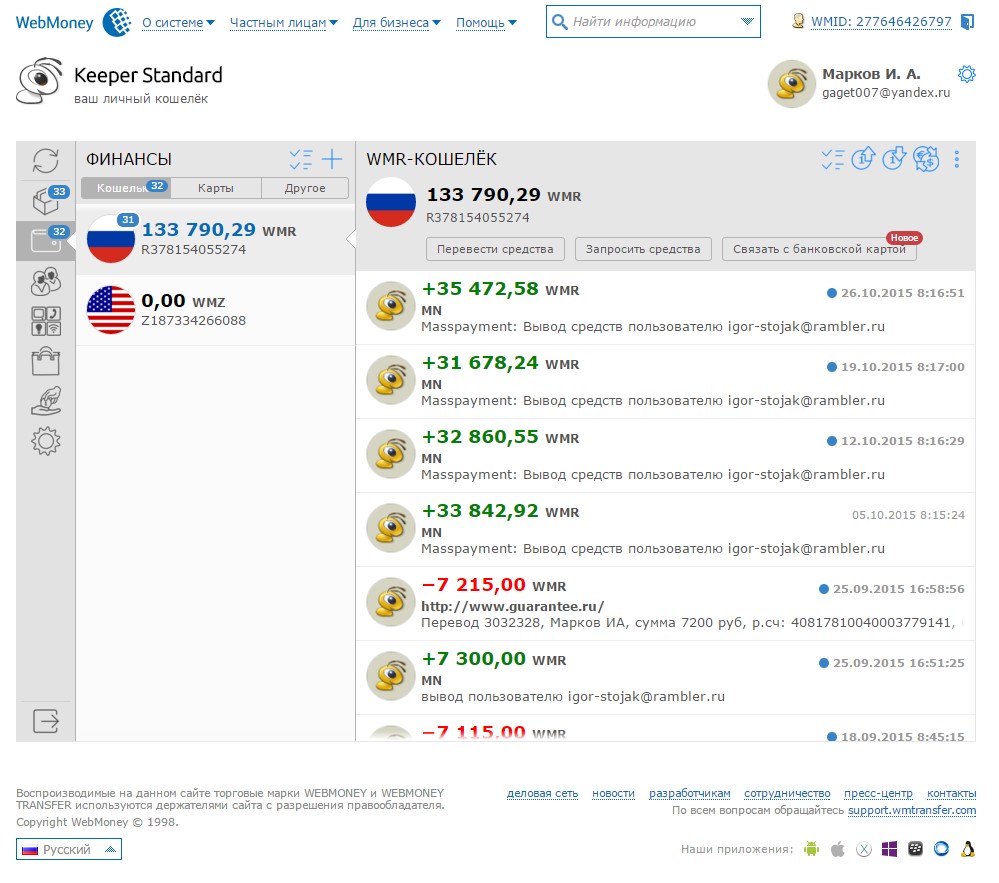This screenshot has height=883, width=999.
Task: Click the checklist icon in ФИНАНСЫ header
Action: coord(301,159)
